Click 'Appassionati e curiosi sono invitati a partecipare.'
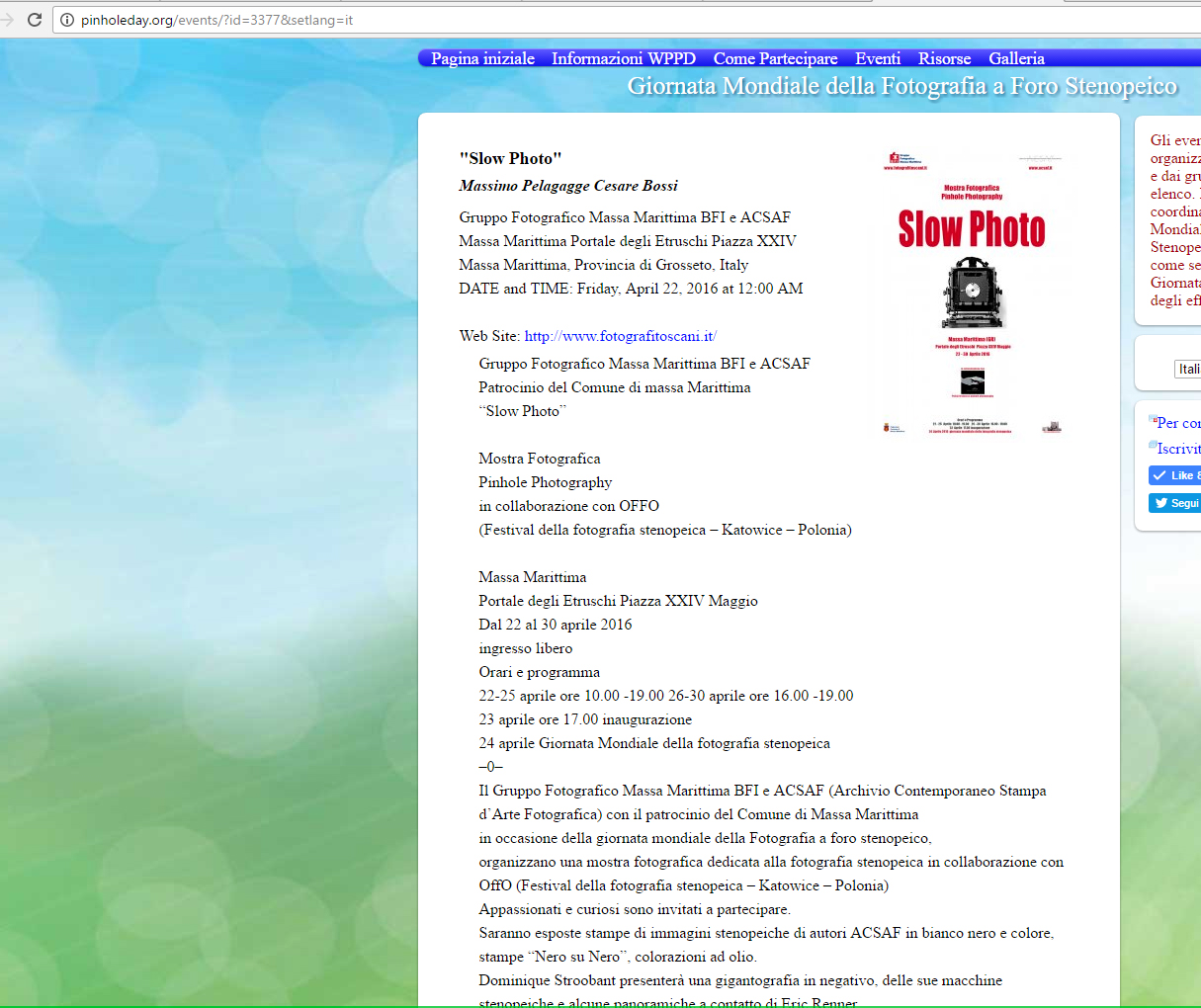The width and height of the screenshot is (1201, 1008). coord(635,909)
